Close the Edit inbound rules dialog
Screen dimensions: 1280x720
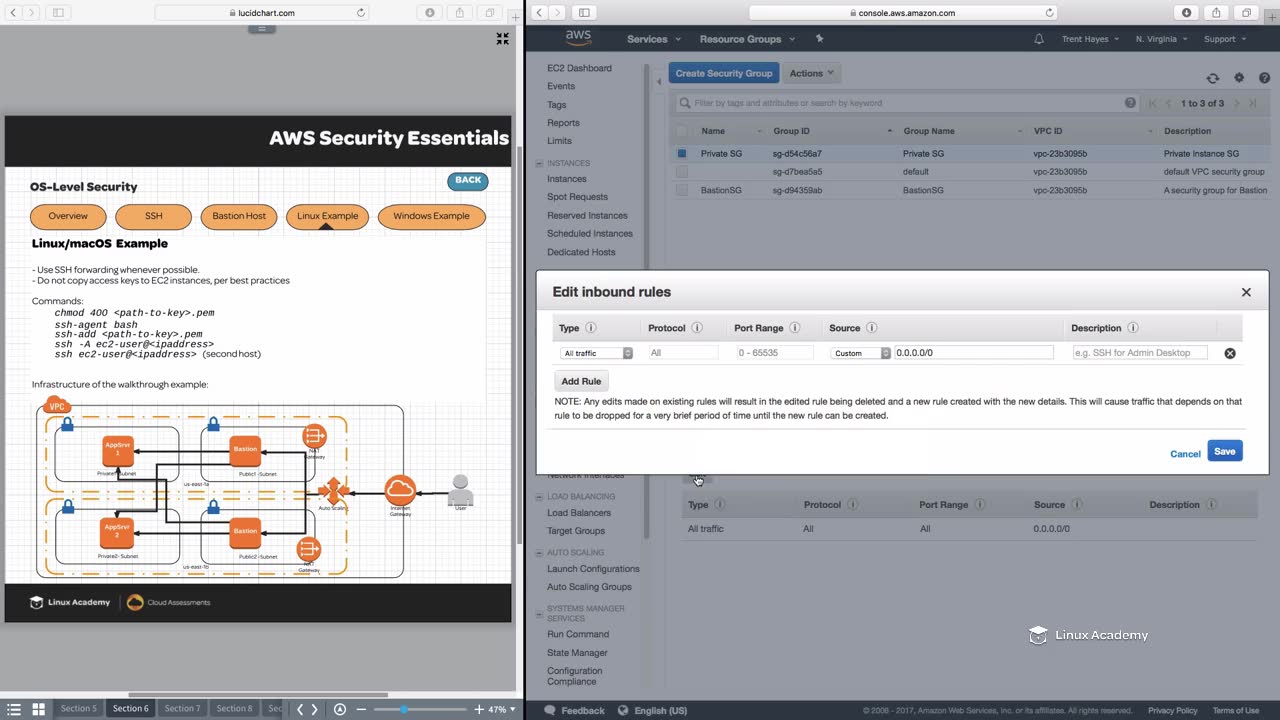[1246, 292]
